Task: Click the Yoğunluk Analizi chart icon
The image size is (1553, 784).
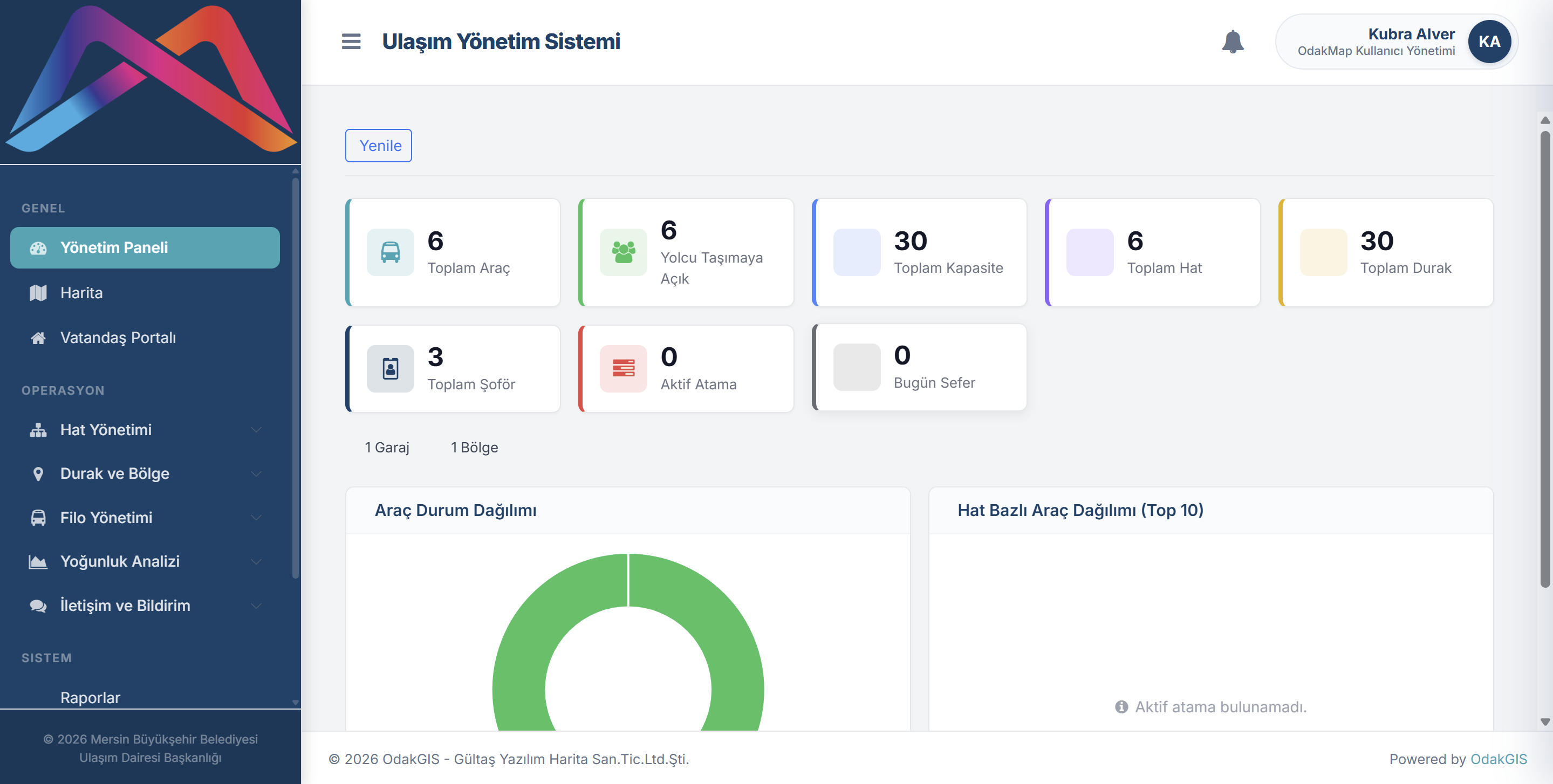Action: pyautogui.click(x=38, y=562)
